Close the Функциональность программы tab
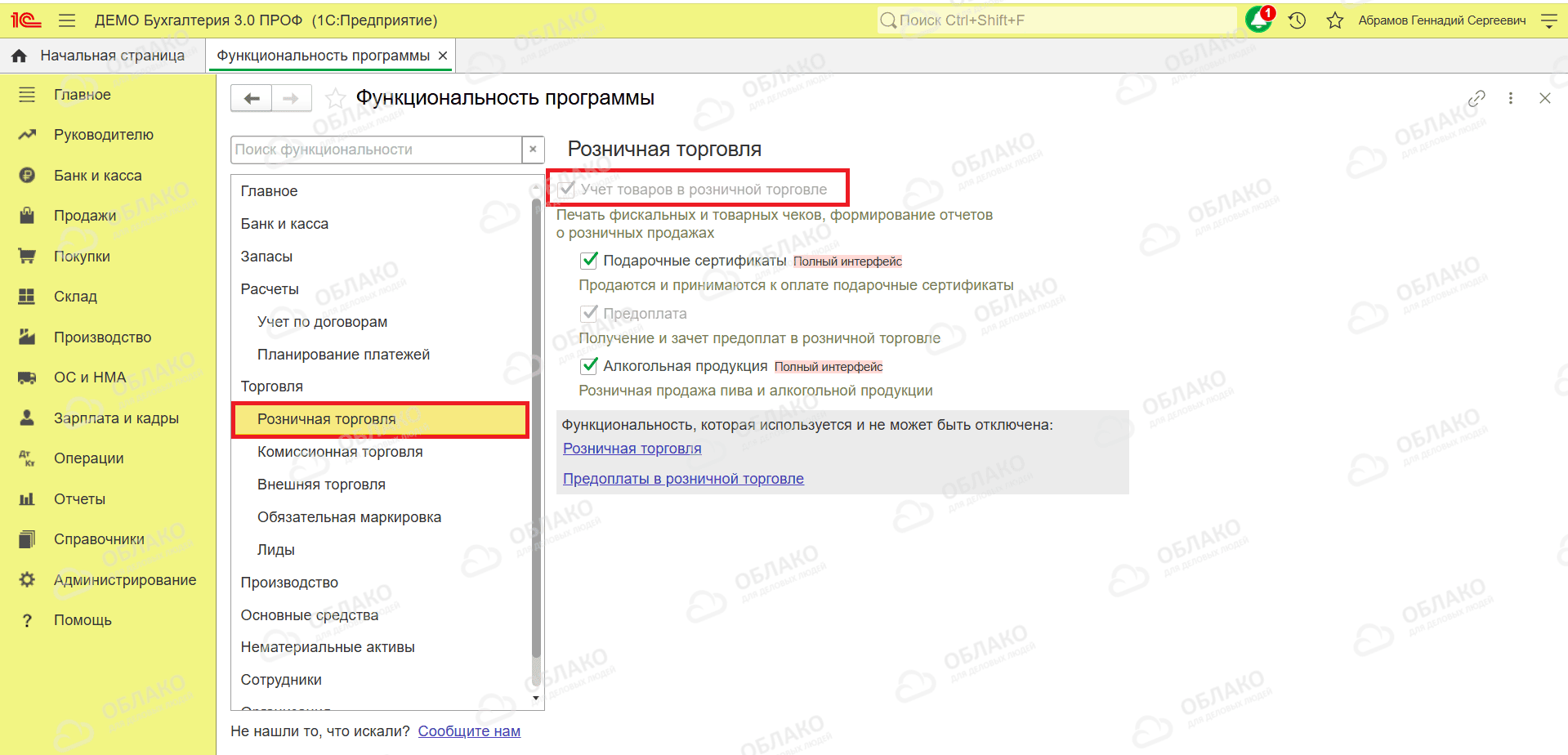 point(443,56)
